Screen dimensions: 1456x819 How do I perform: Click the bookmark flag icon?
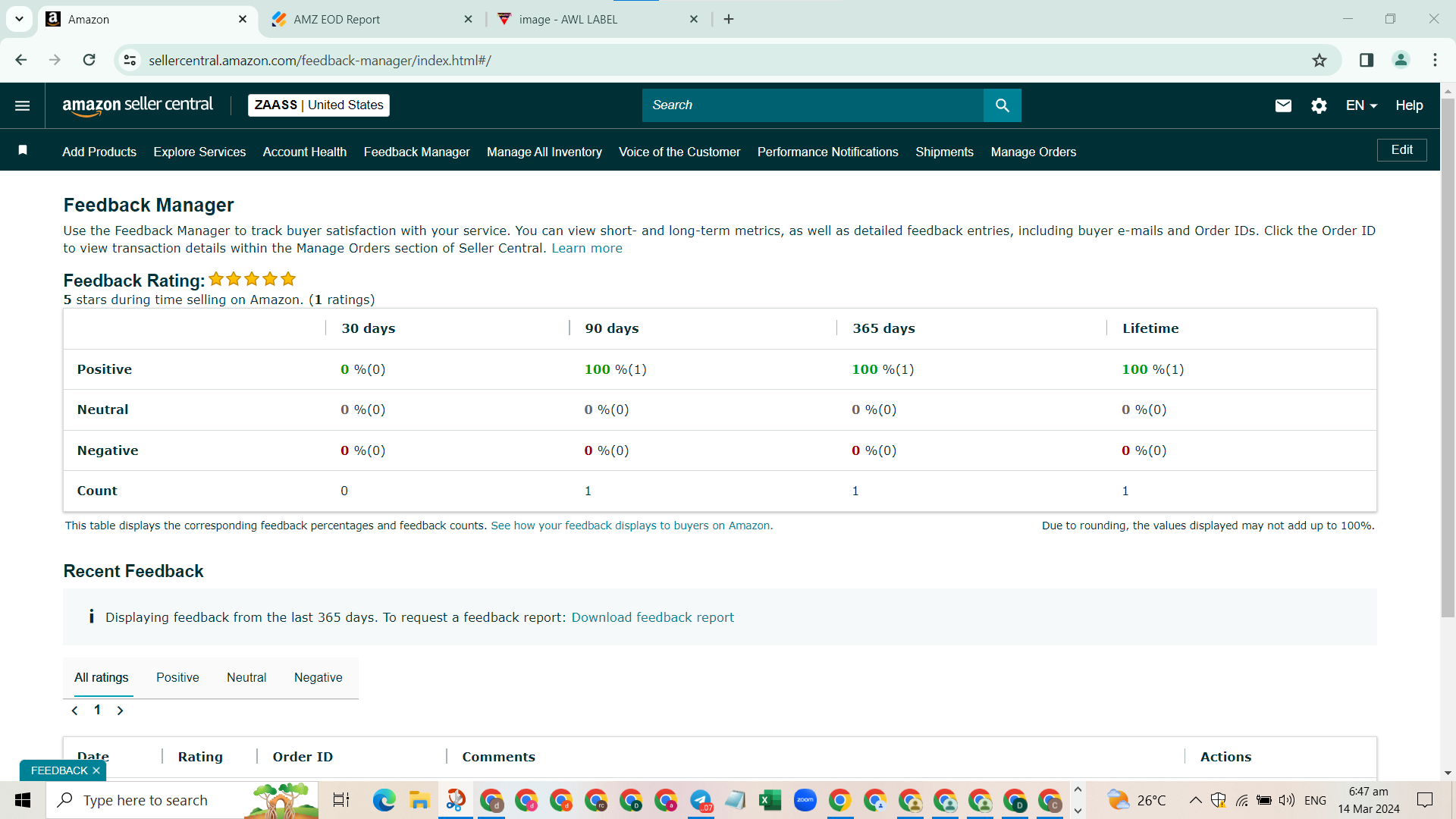(23, 150)
